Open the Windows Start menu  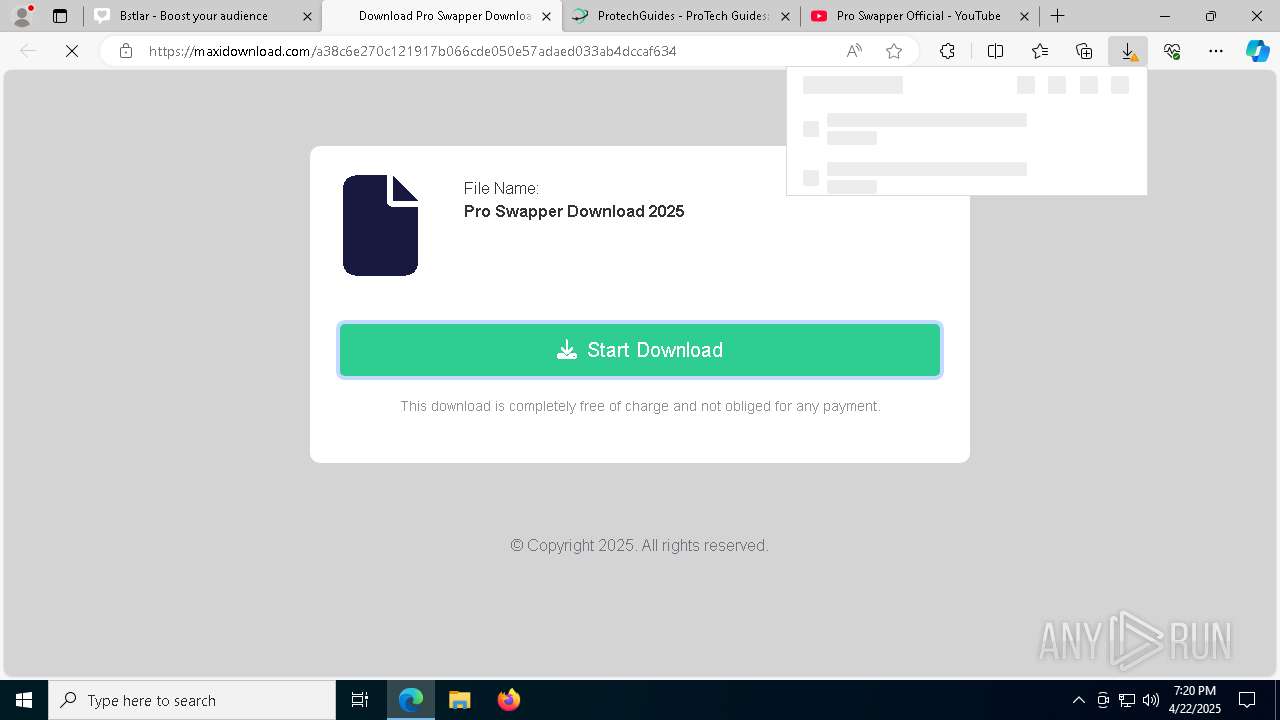[x=24, y=700]
